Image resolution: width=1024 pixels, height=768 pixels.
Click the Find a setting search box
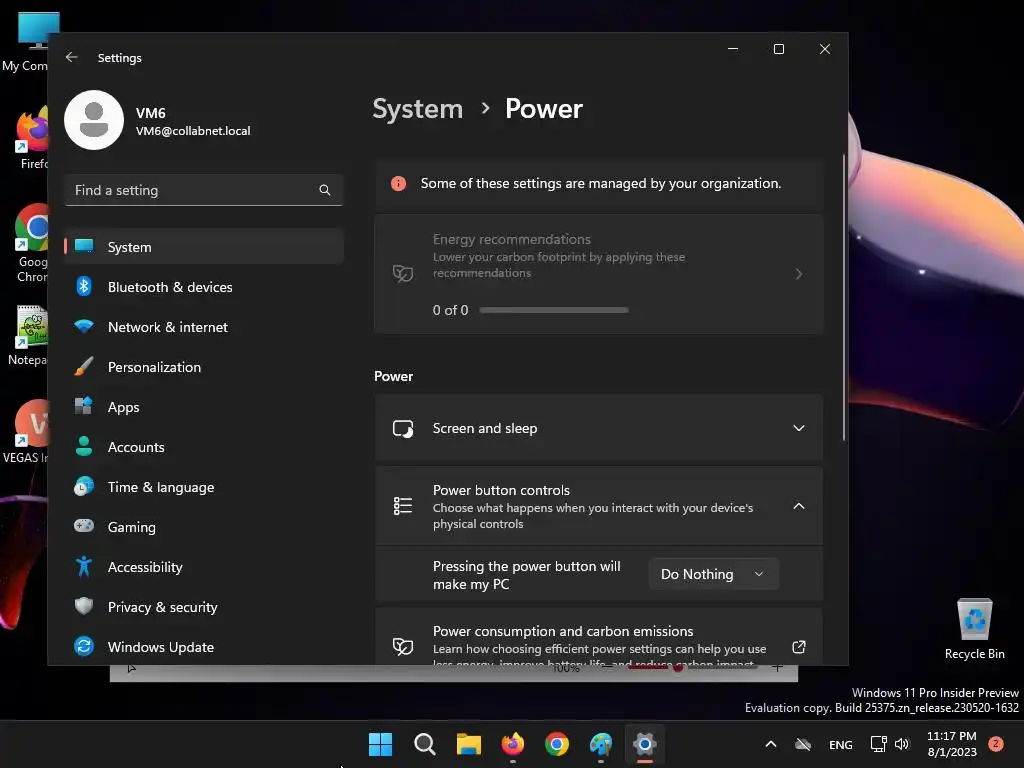204,190
